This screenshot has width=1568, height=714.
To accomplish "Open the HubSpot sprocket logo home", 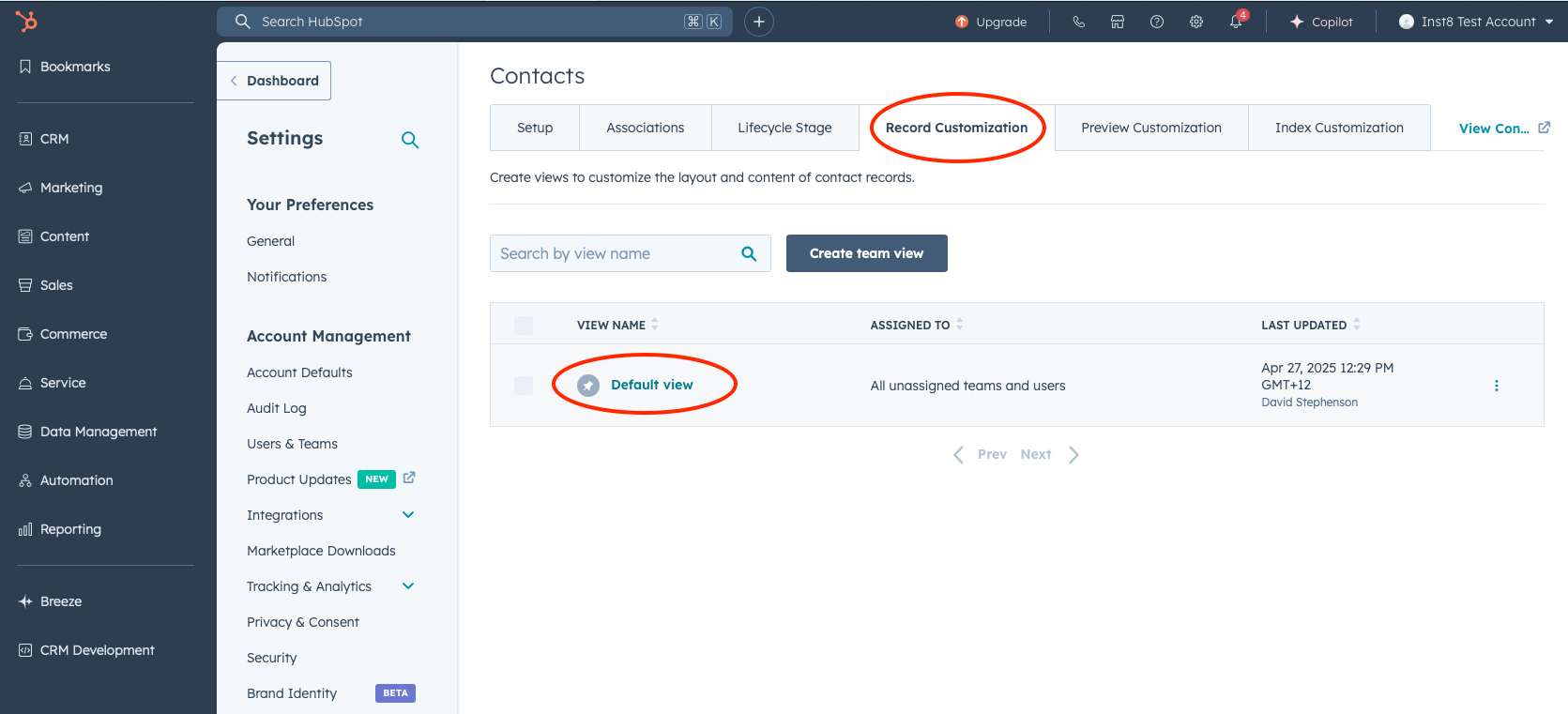I will pyautogui.click(x=26, y=21).
